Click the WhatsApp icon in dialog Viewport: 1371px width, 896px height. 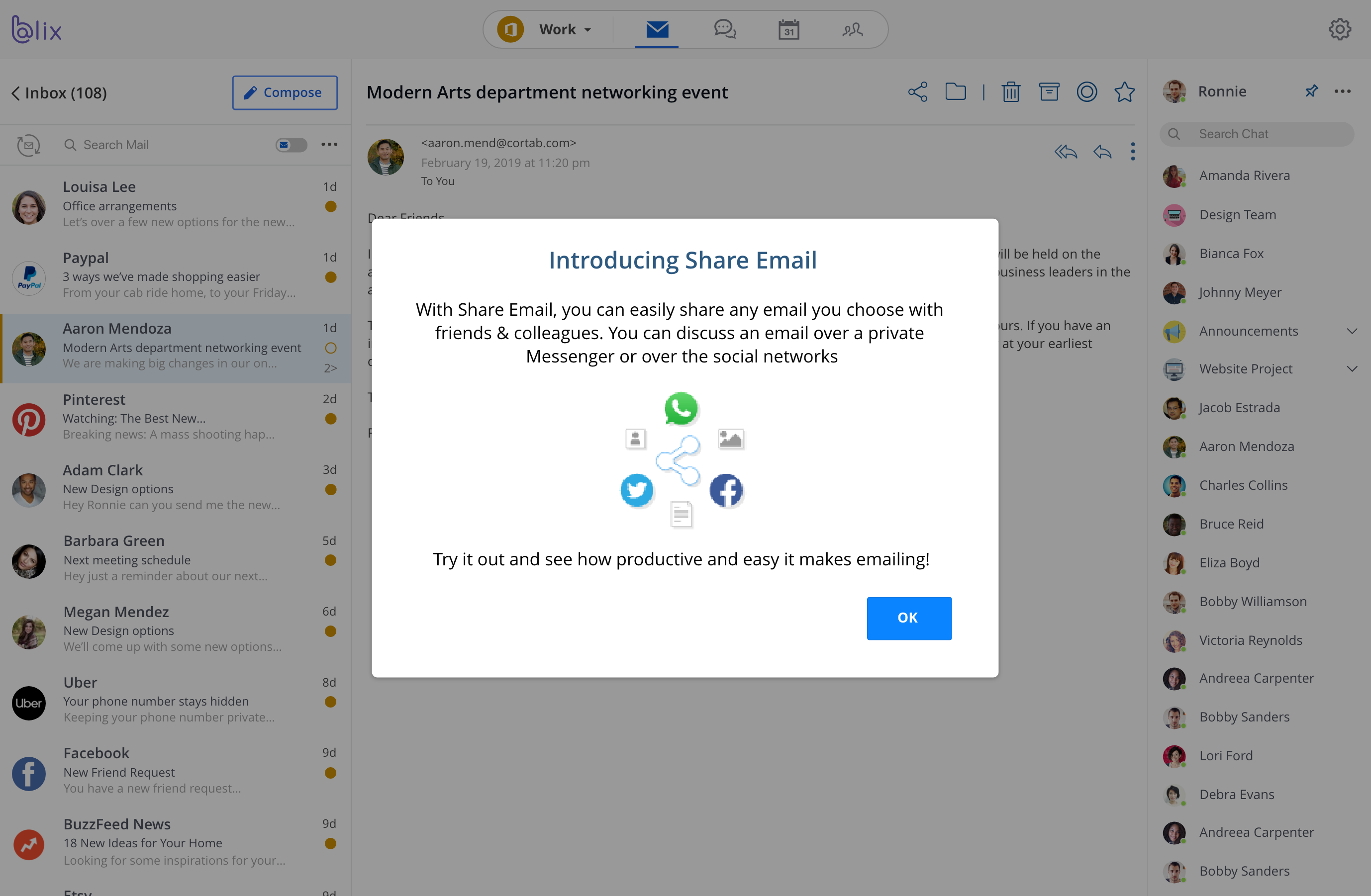[681, 408]
